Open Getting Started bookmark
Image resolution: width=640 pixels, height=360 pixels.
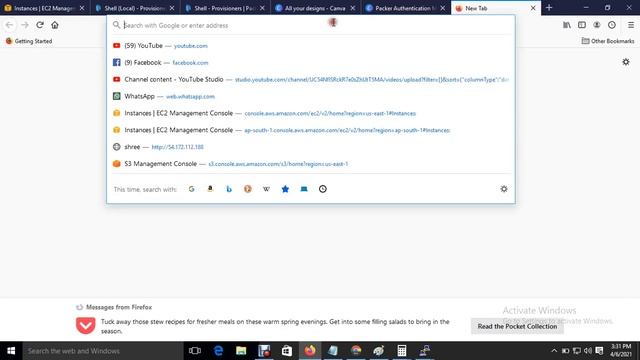[29, 41]
